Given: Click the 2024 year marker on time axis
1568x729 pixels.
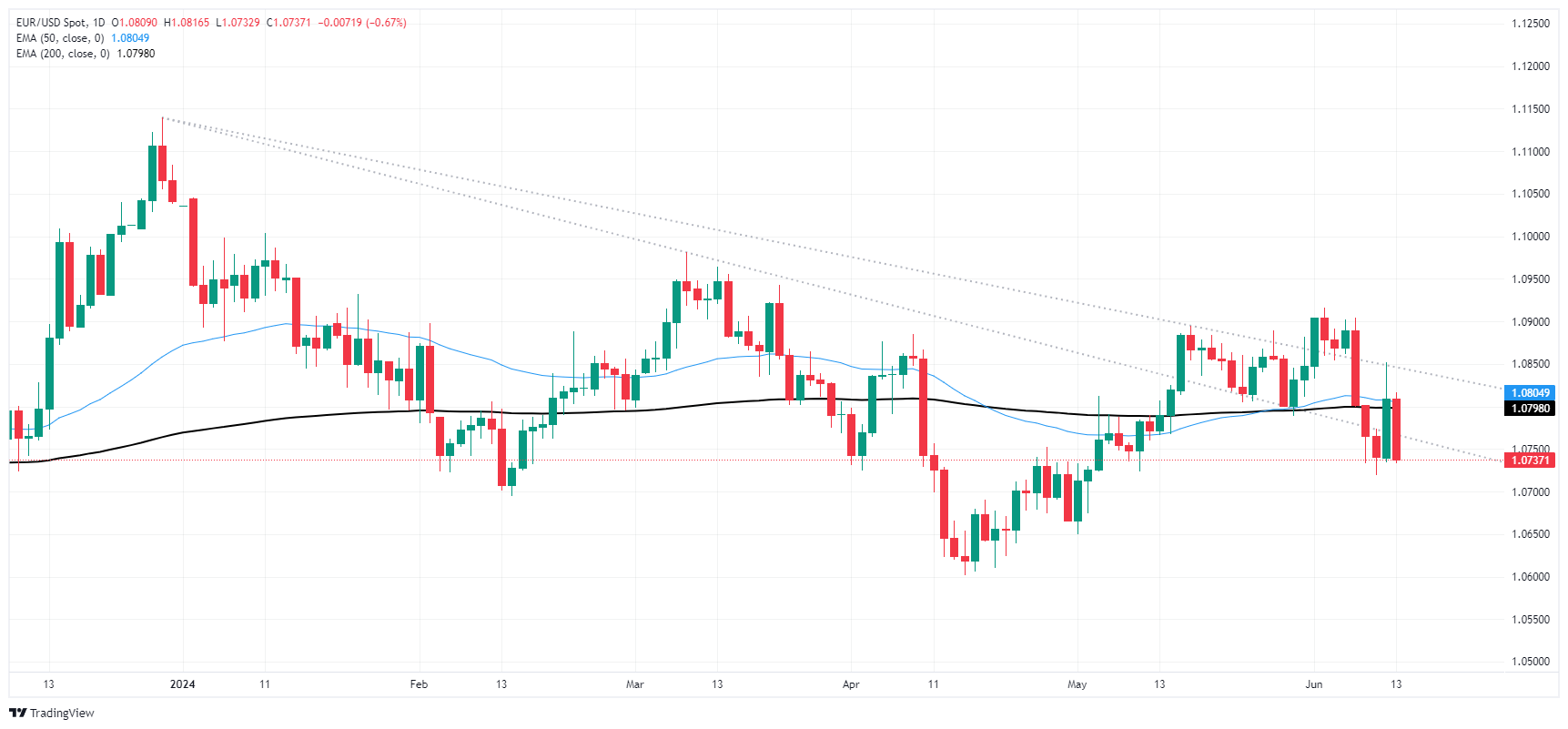Looking at the screenshot, I should click(183, 684).
